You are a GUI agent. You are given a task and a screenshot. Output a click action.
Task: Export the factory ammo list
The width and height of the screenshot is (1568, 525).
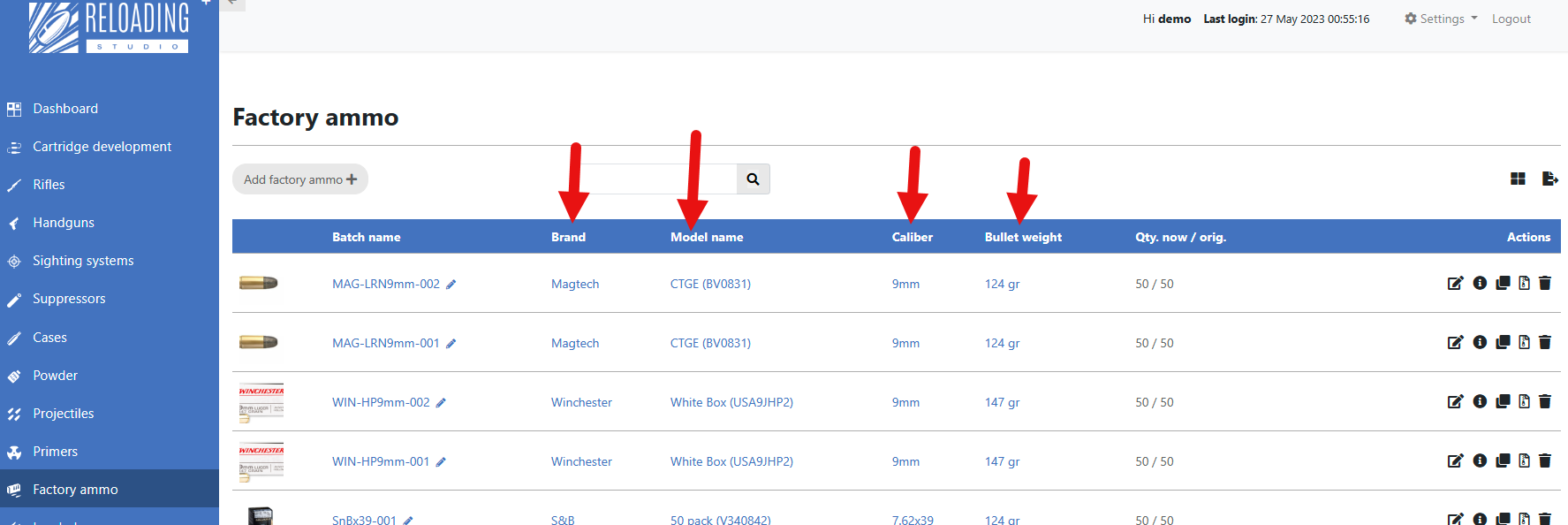[x=1549, y=179]
